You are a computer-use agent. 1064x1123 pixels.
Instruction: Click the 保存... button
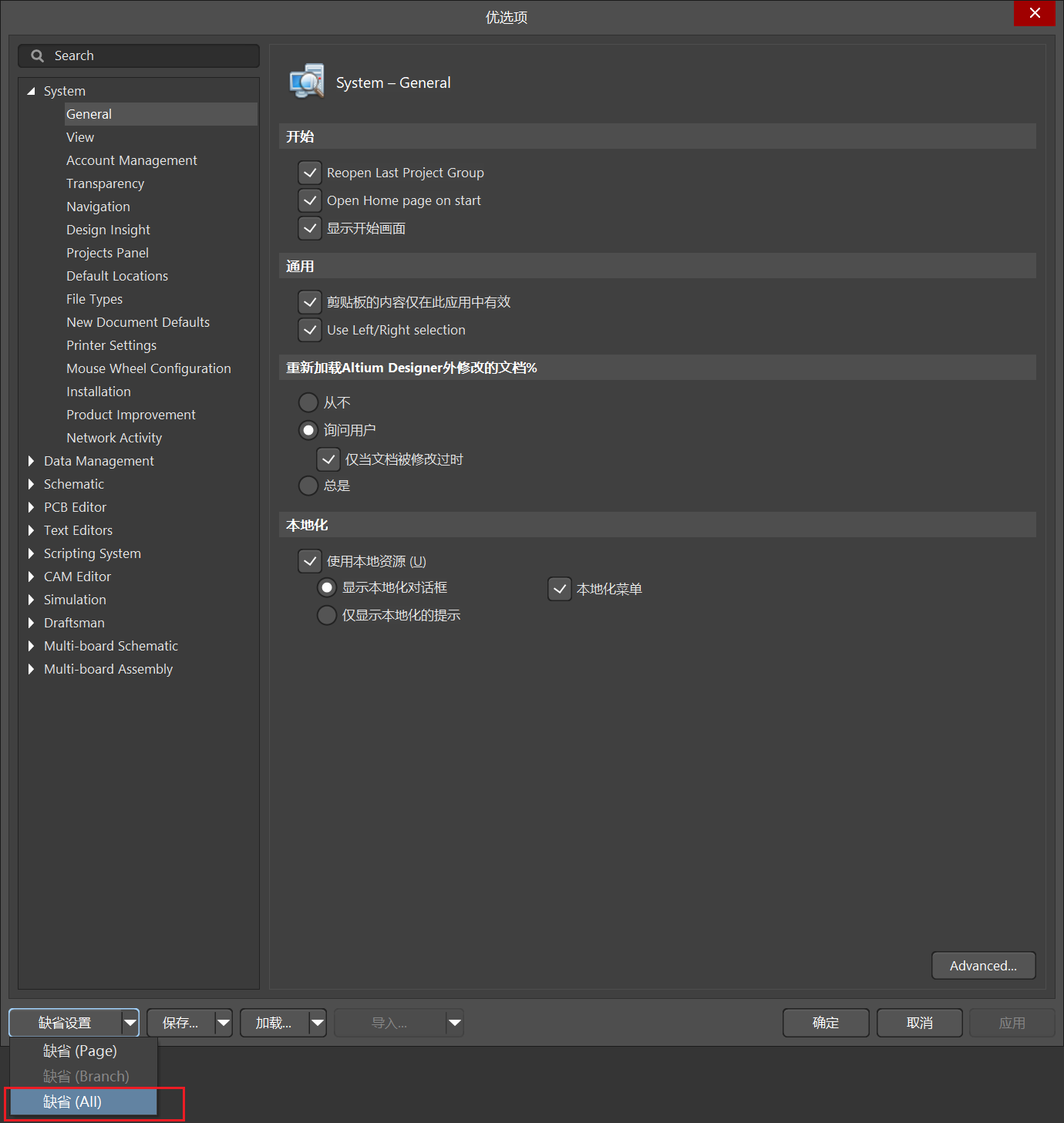(x=180, y=1023)
